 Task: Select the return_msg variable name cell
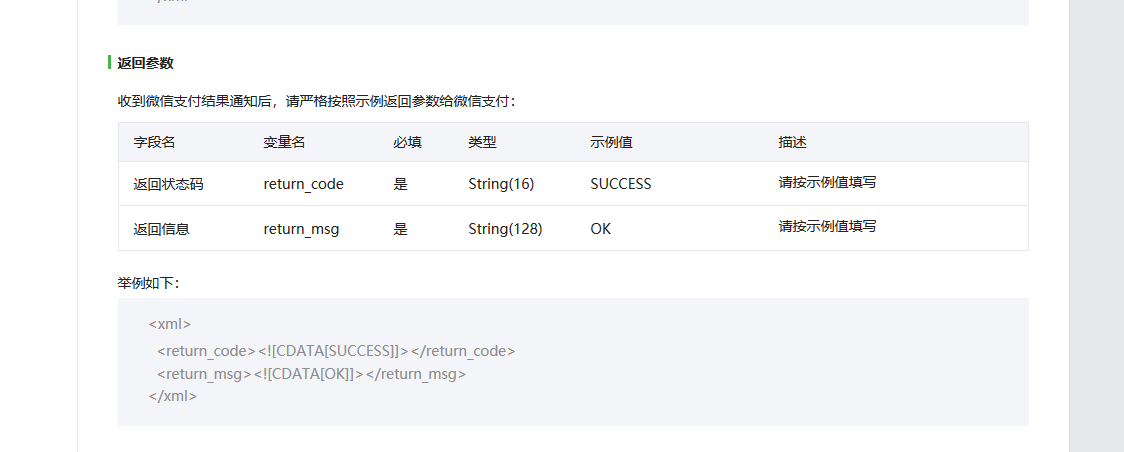pos(301,229)
